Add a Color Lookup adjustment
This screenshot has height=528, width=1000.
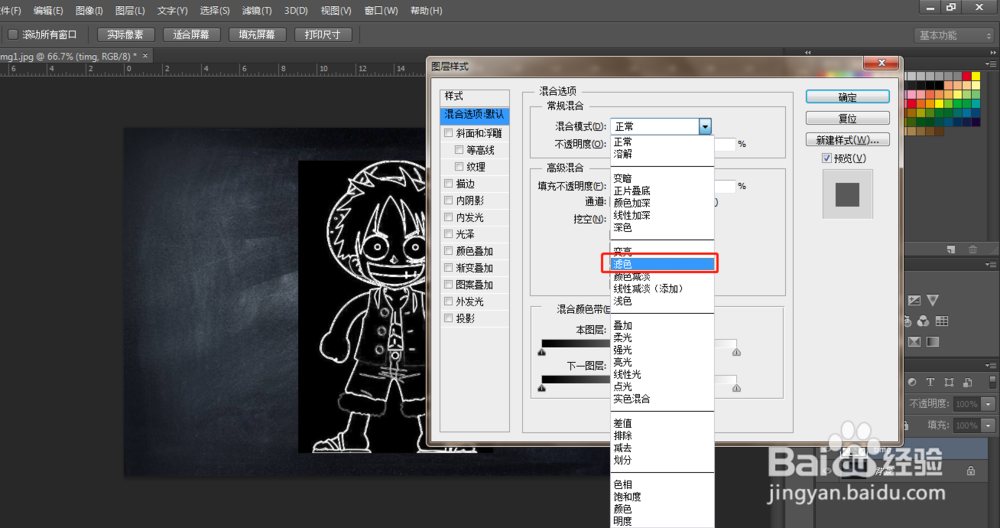[x=942, y=321]
